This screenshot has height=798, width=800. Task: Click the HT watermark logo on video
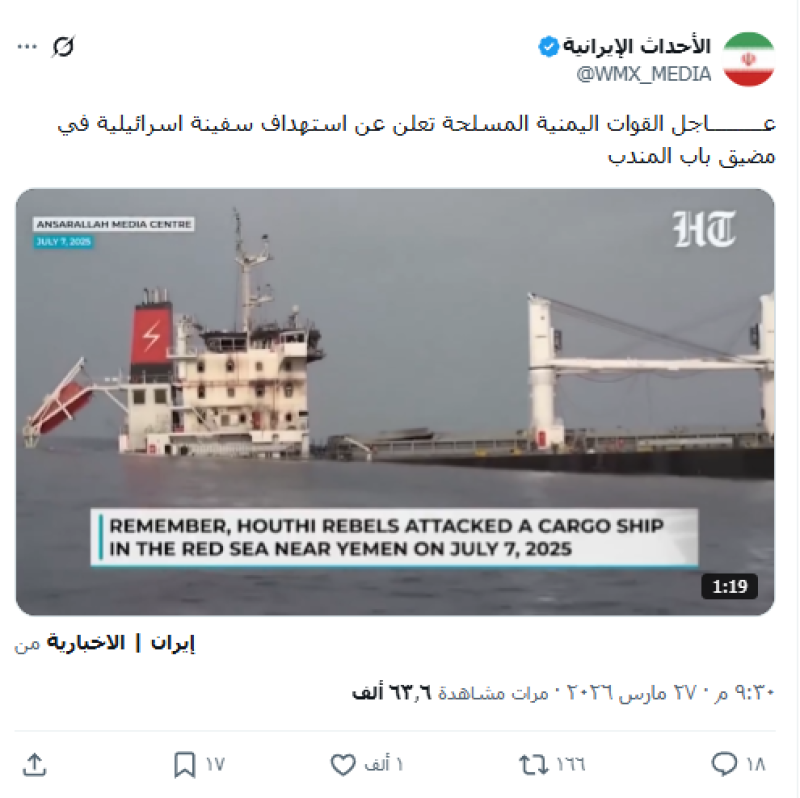point(705,229)
